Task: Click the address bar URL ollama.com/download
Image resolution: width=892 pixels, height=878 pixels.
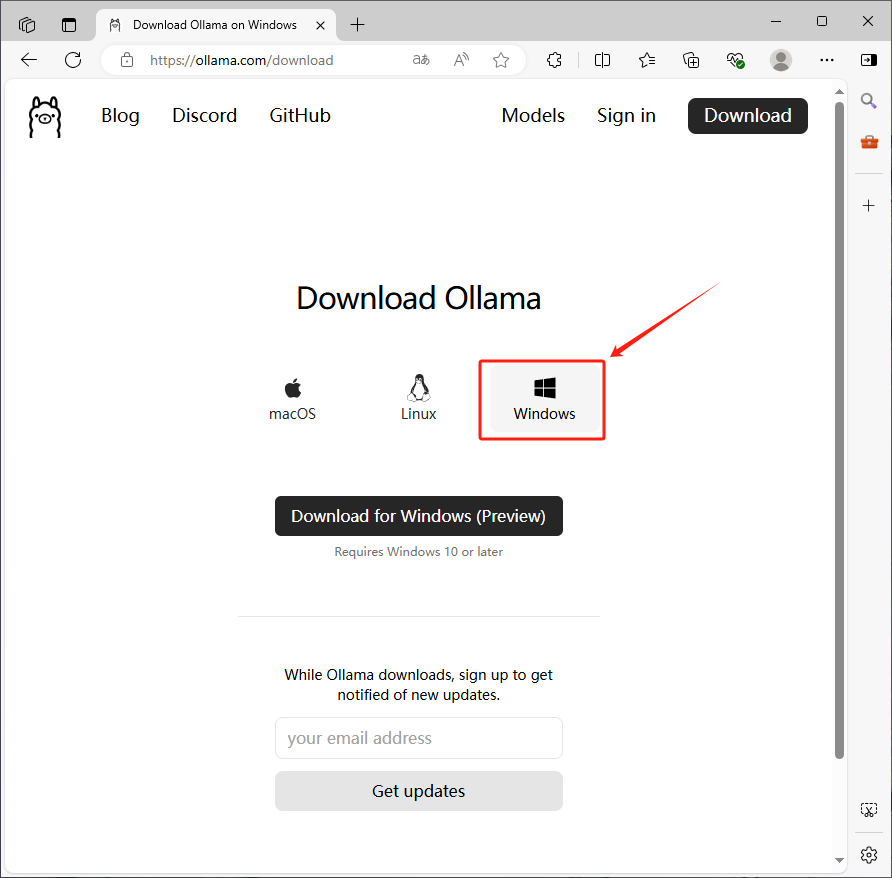Action: pos(242,60)
